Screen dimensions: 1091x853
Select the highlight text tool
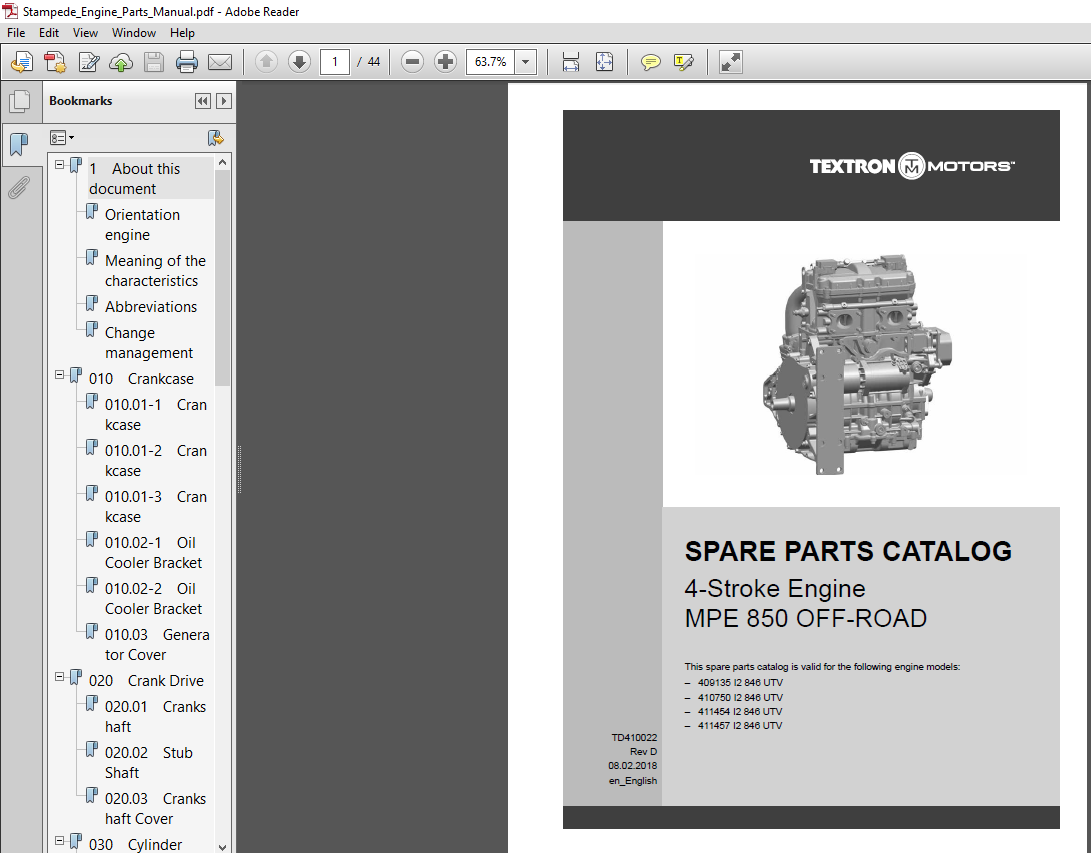pos(683,62)
